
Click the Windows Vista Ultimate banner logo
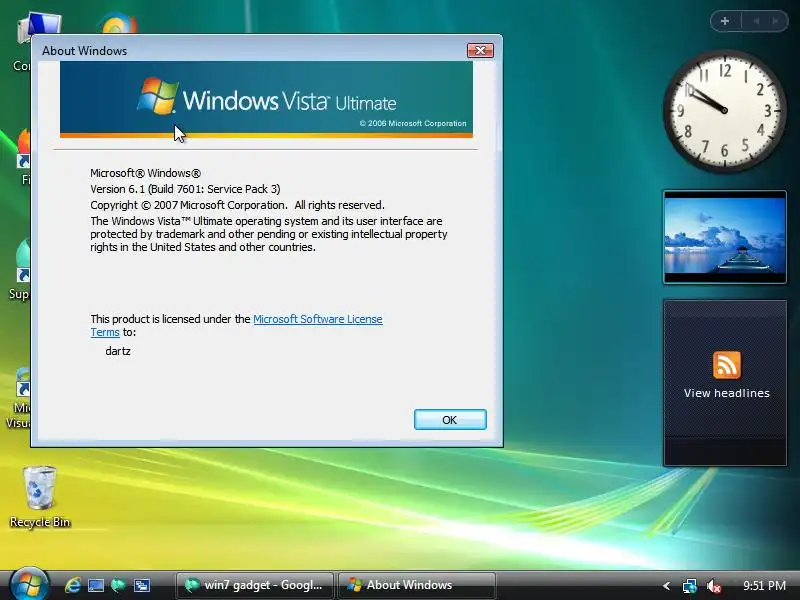click(266, 99)
